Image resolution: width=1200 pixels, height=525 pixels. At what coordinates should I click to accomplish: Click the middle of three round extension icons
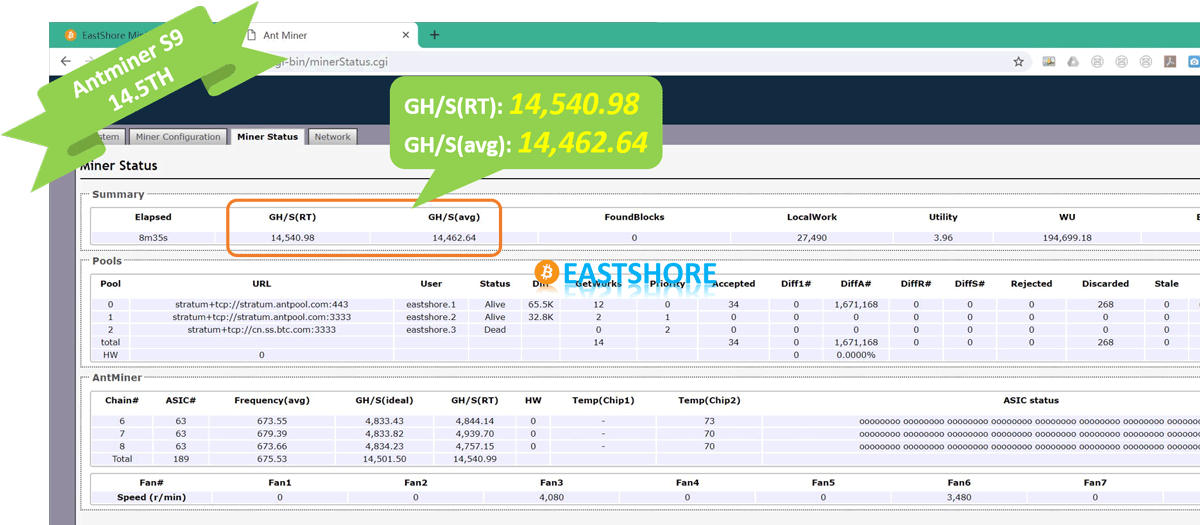[x=1121, y=61]
